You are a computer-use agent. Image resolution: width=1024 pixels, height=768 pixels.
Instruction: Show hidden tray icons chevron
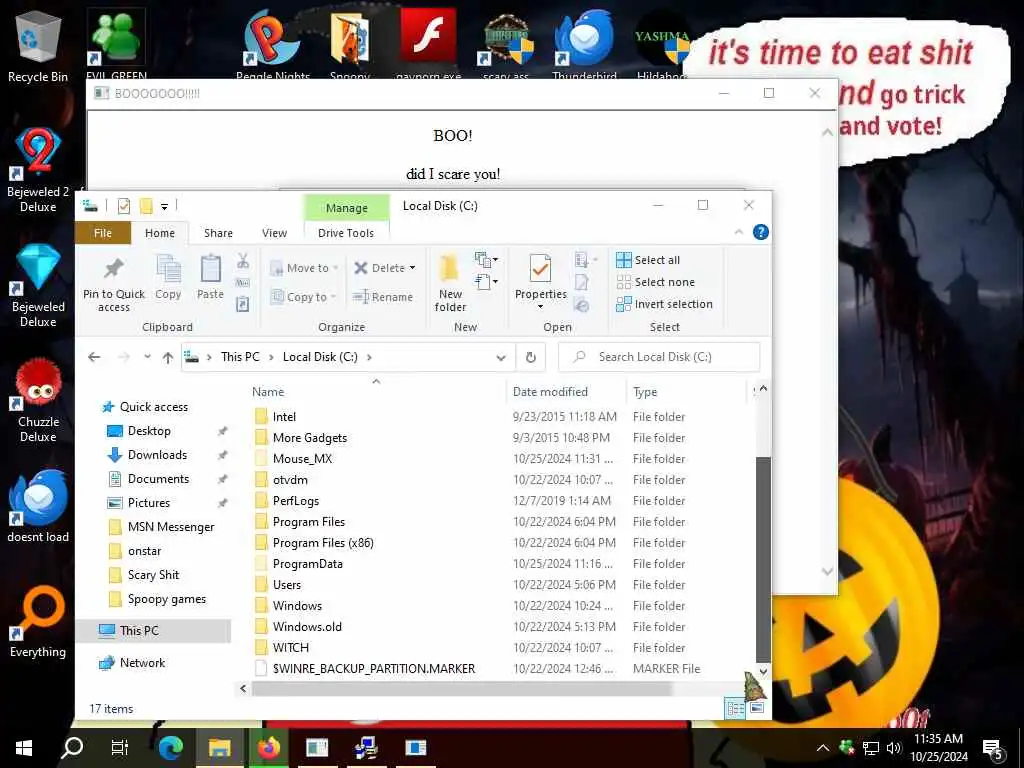click(823, 748)
